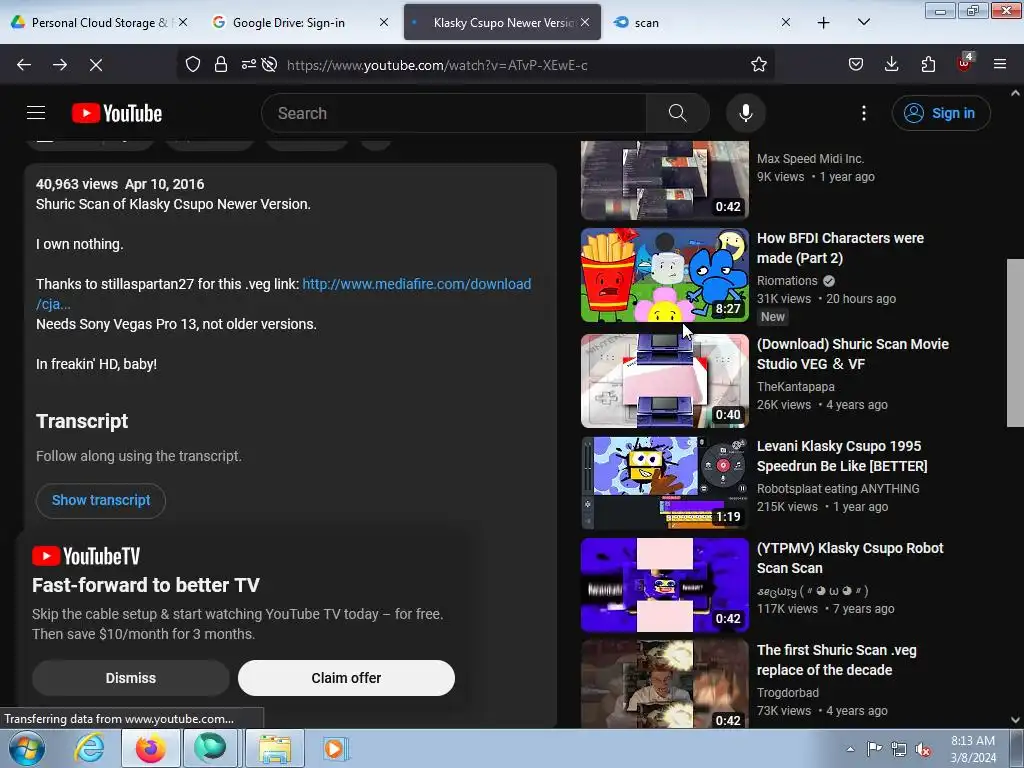This screenshot has height=768, width=1024.
Task: Open the taskbar clock showing 8:13 AM
Action: [x=972, y=749]
